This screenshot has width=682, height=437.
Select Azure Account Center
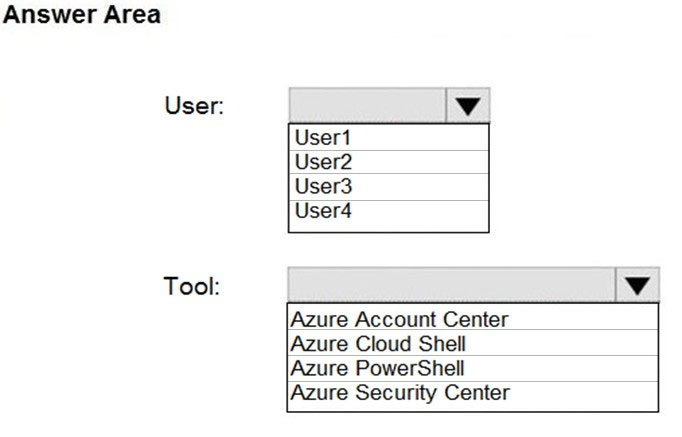(x=472, y=318)
